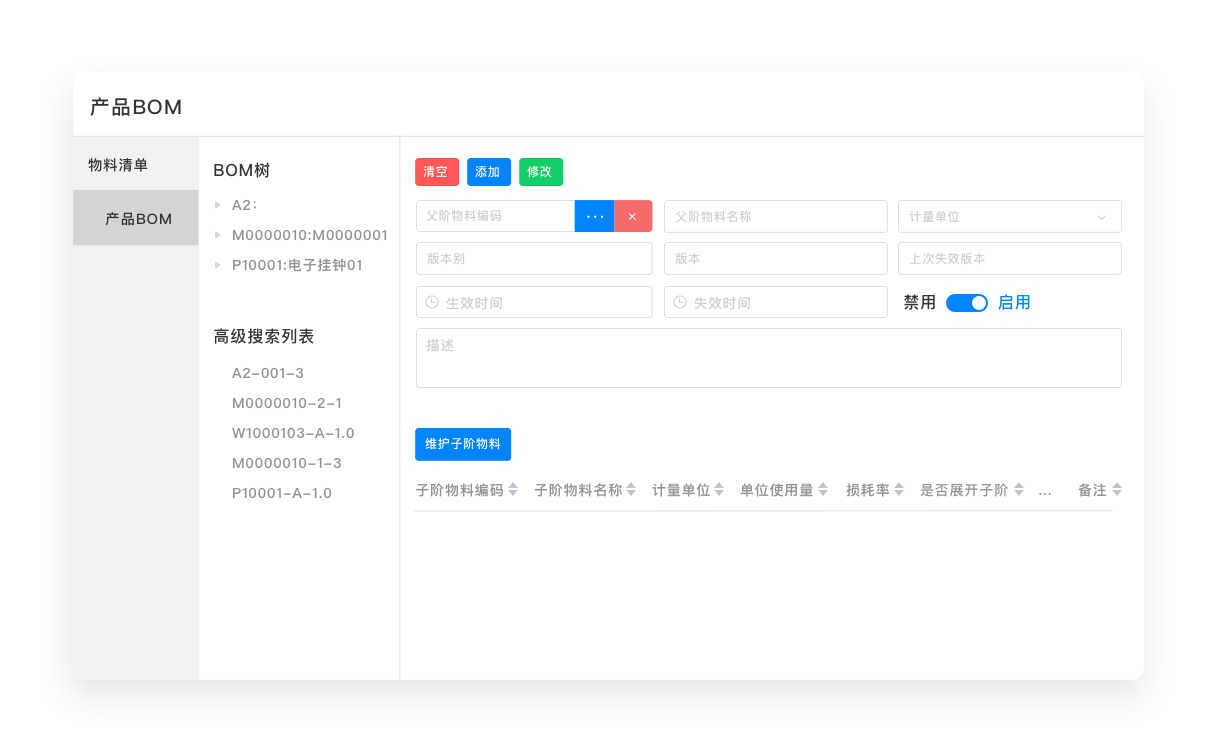Viewport: 1218px width, 752px height.
Task: Click the ellipsis column header before 备注
Action: (1045, 491)
